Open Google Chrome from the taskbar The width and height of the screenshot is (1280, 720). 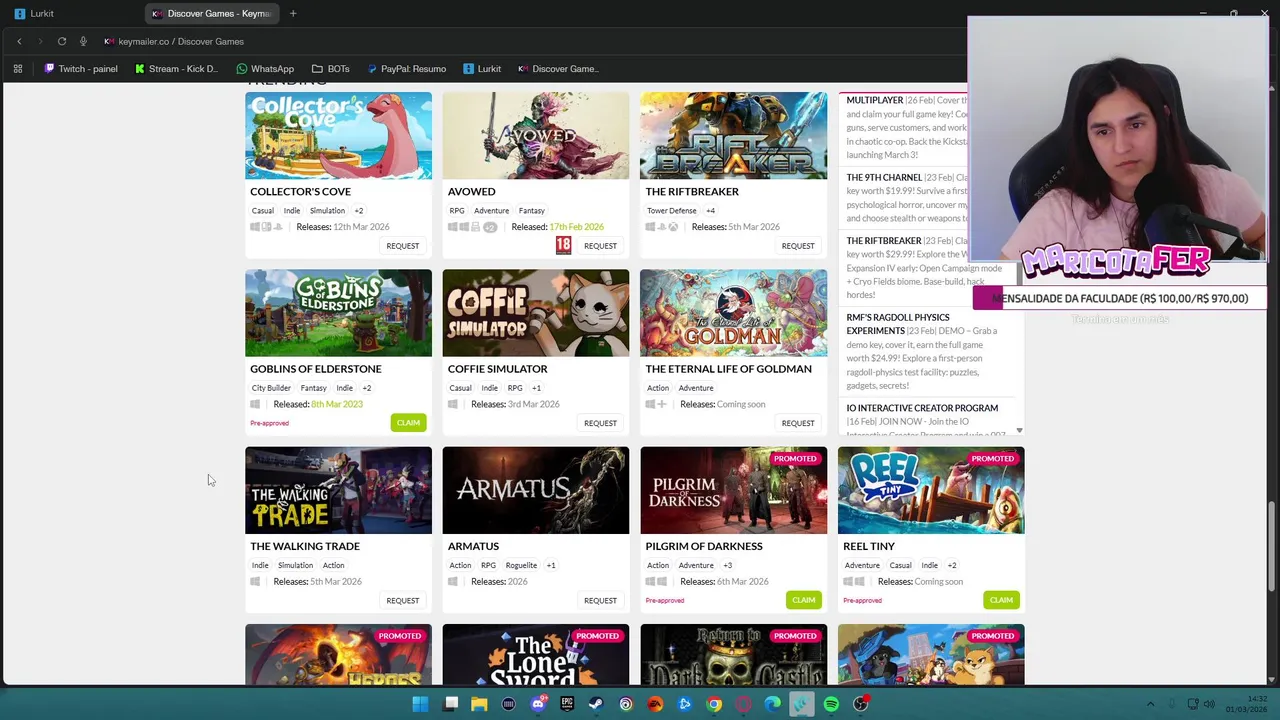point(714,704)
